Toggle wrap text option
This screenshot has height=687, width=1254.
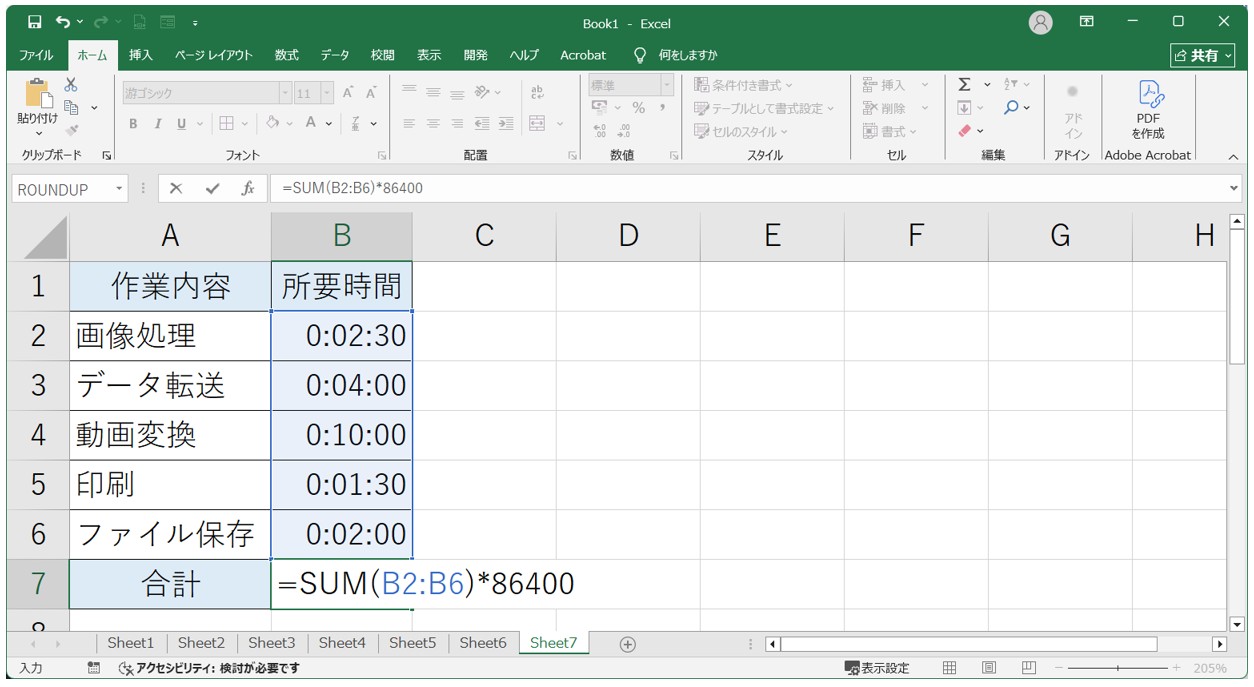point(537,93)
